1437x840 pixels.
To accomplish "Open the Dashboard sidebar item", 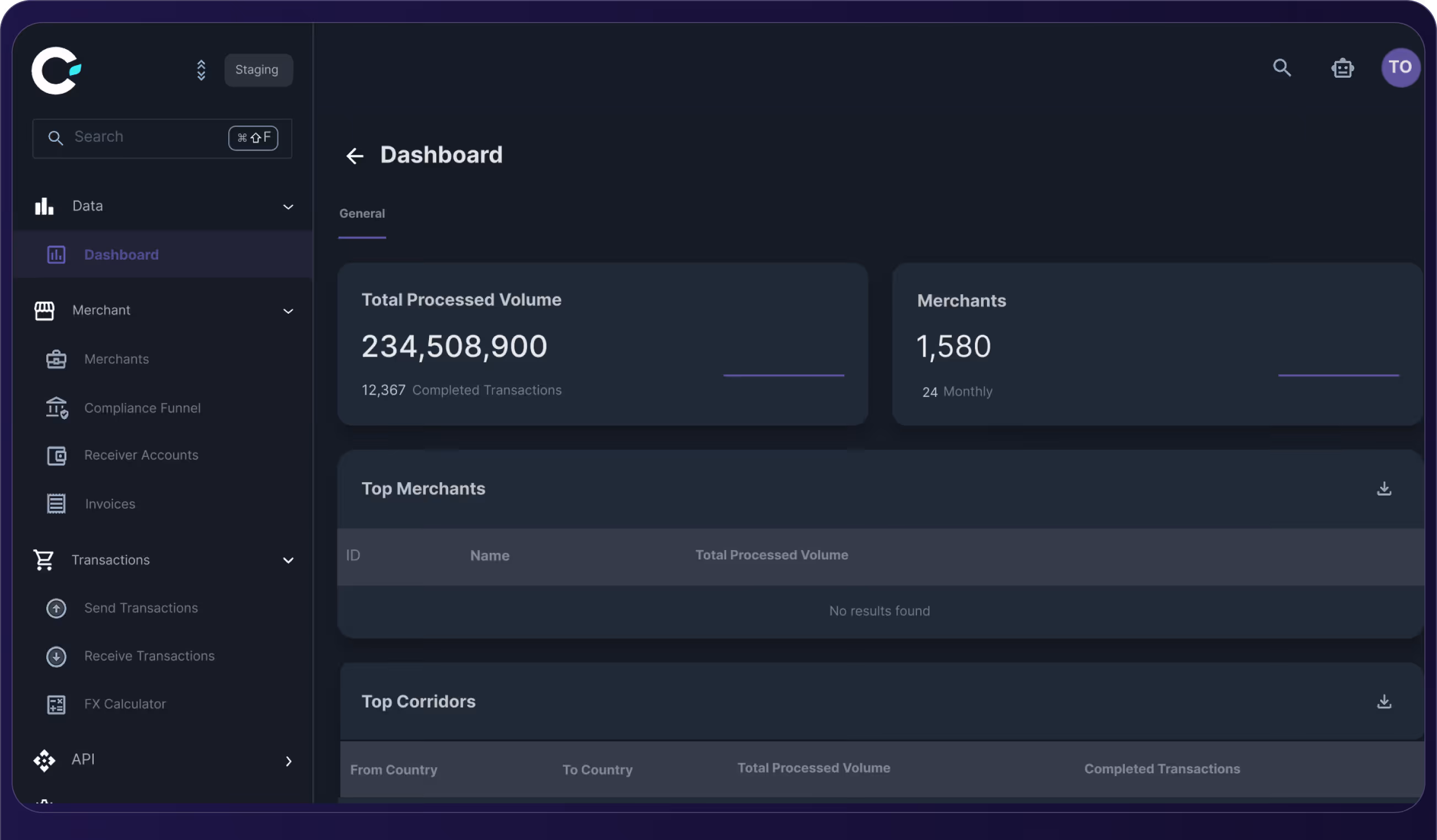I will [162, 255].
